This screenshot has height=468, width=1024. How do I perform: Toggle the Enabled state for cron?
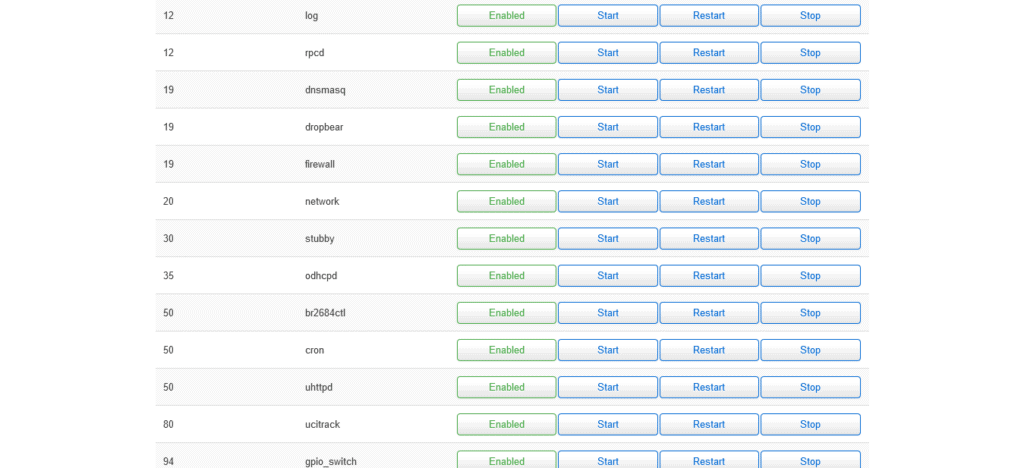(x=506, y=351)
